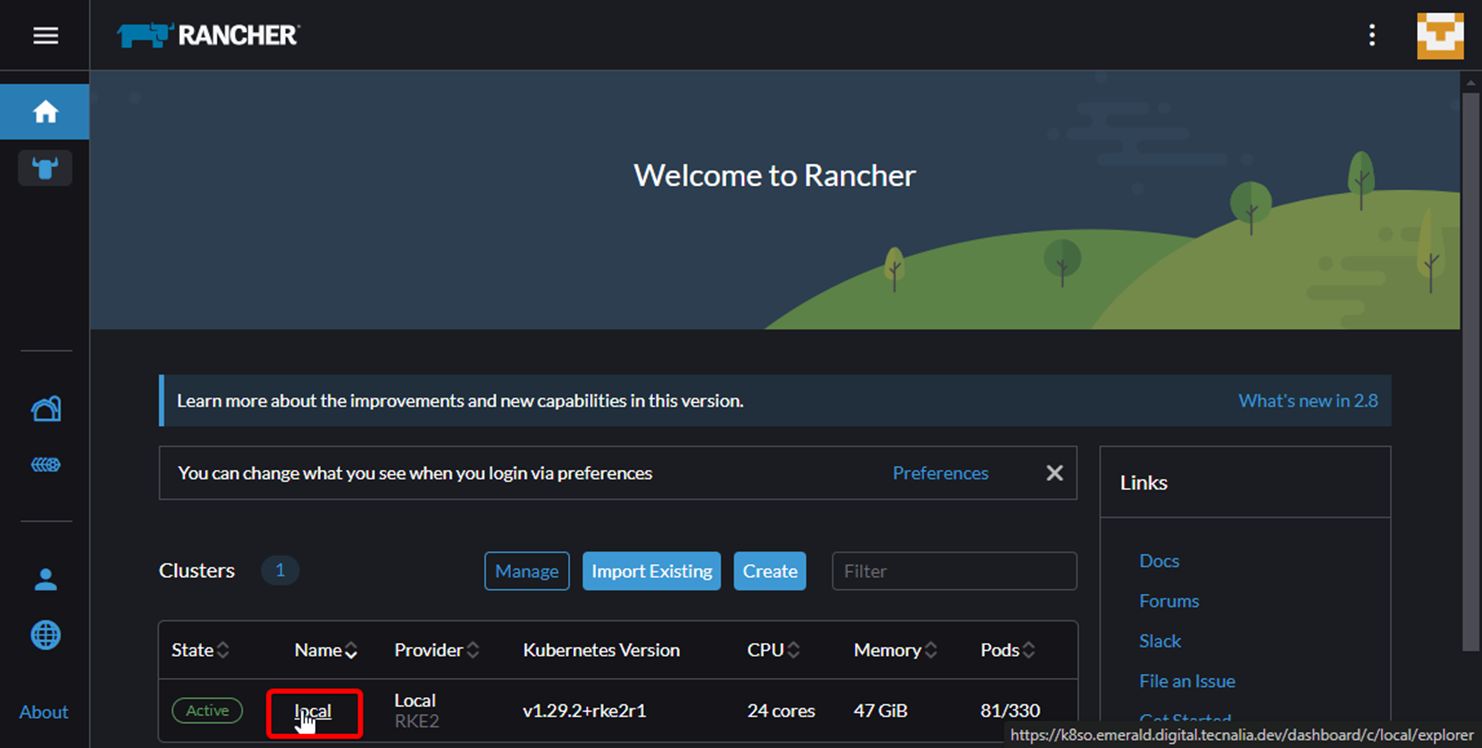The image size is (1482, 748).
Task: Select the 24 cores CPU cell
Action: pyautogui.click(x=781, y=711)
